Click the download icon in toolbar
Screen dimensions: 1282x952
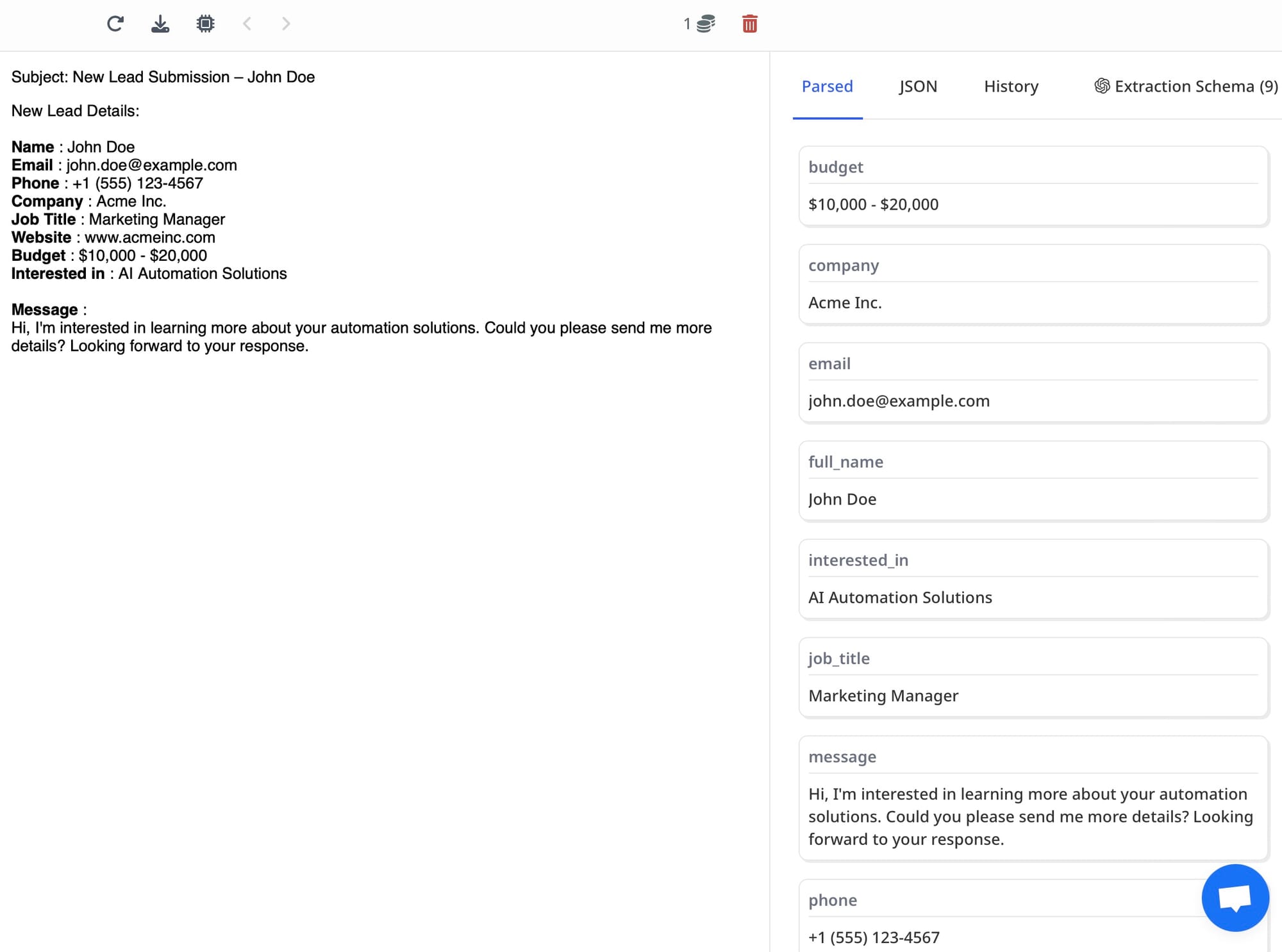pos(160,24)
